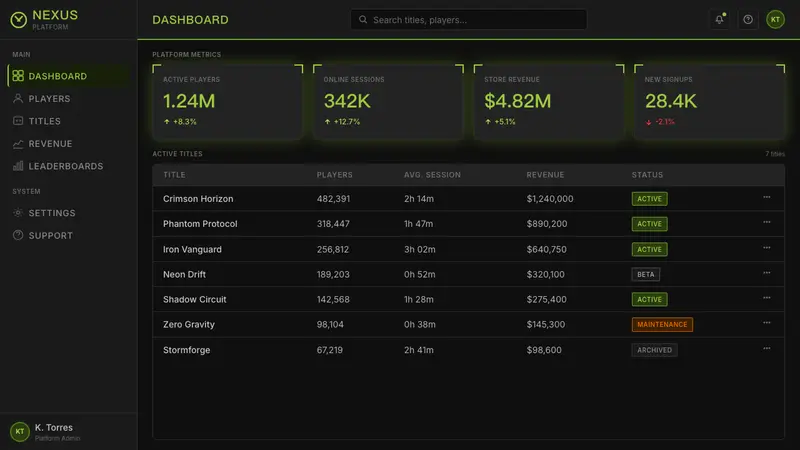Click the $890,200 revenue value
The width and height of the screenshot is (800, 450).
[546, 224]
